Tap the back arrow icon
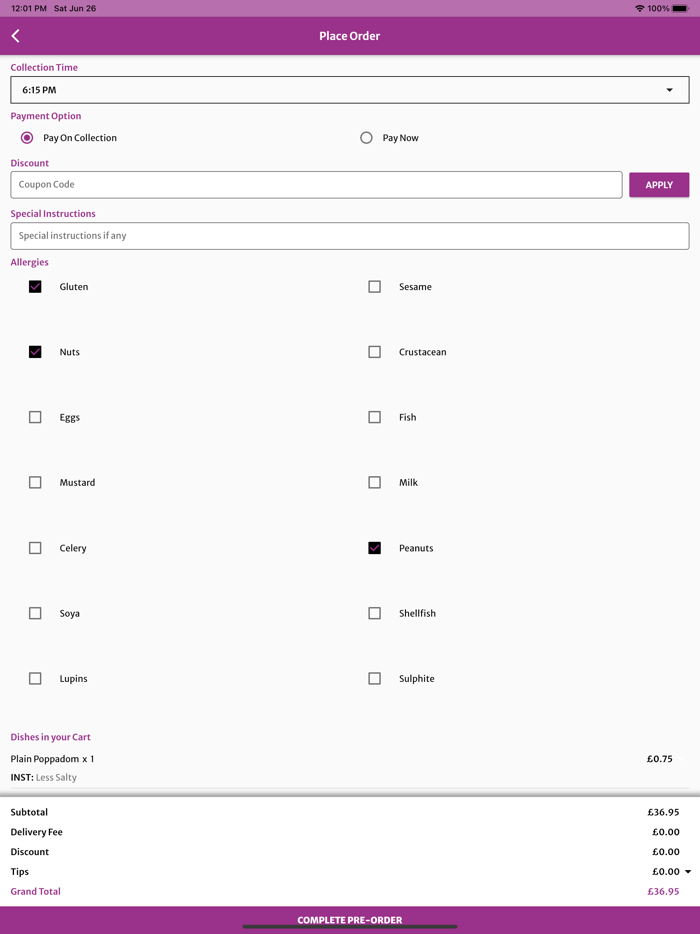Screen dimensions: 700x934 coord(16,36)
